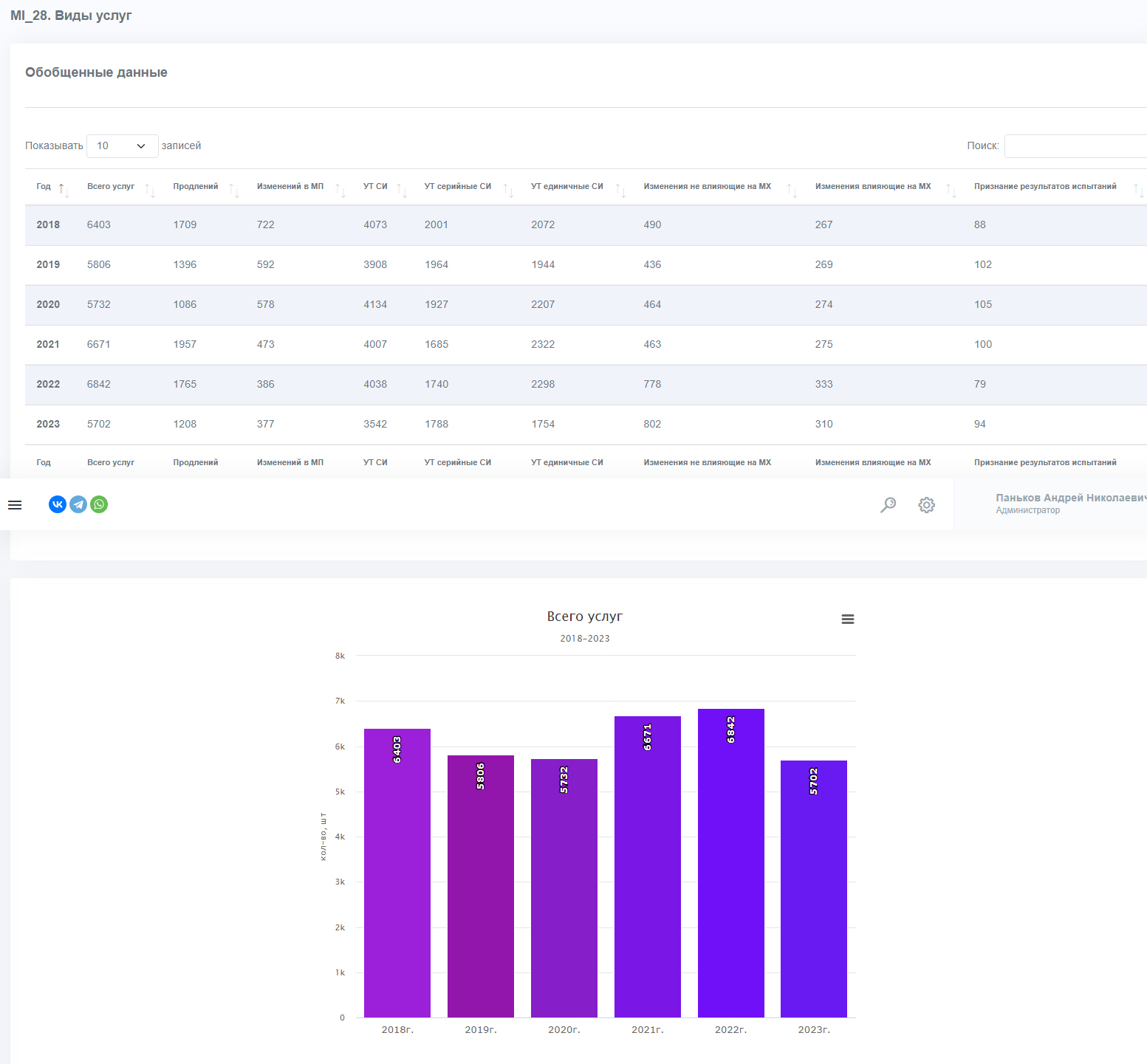This screenshot has height=1064, width=1147.
Task: Sort by УТ серийные СИ column
Action: pyautogui.click(x=458, y=187)
